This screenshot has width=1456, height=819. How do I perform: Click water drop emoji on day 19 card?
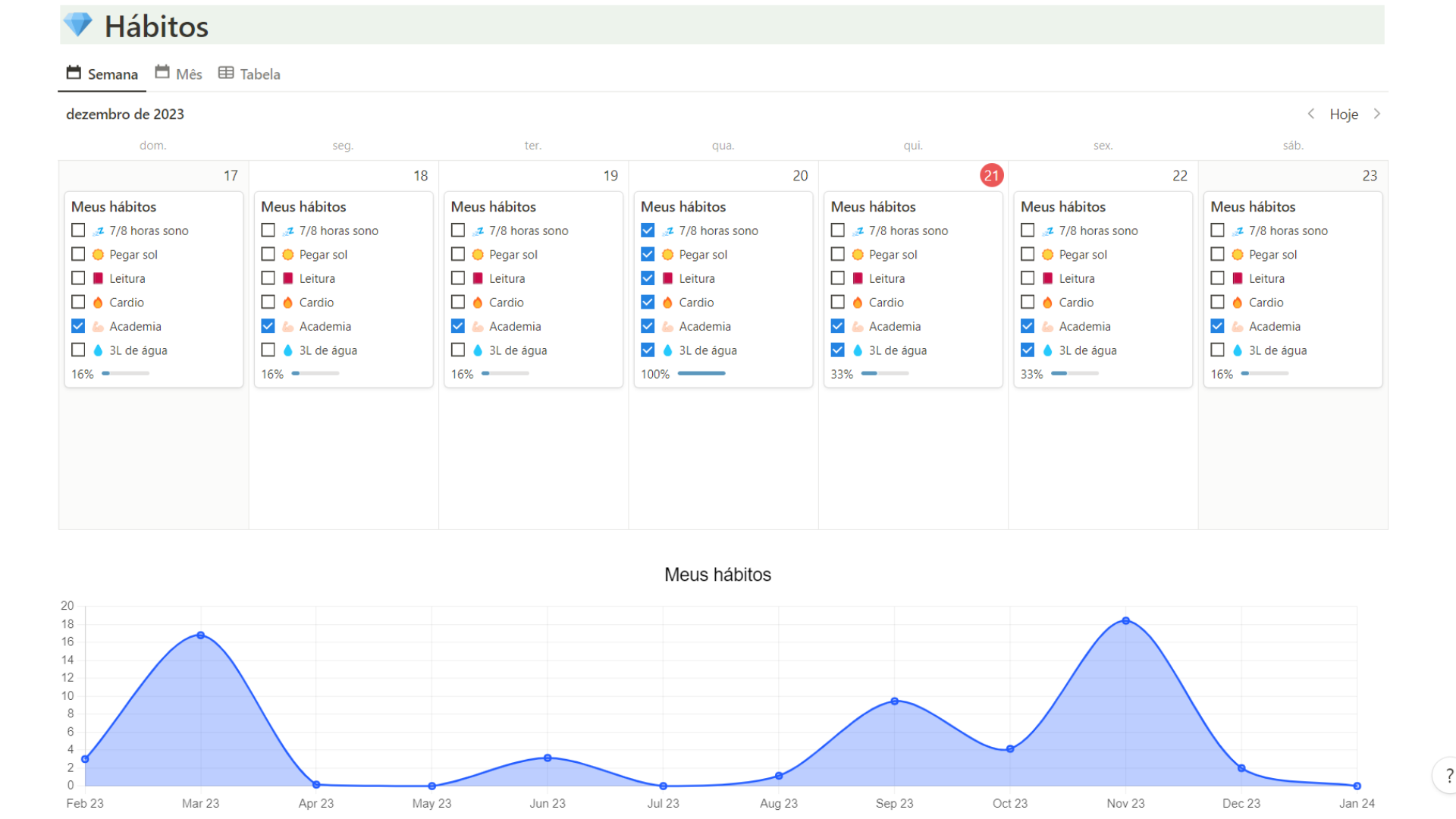(x=478, y=350)
